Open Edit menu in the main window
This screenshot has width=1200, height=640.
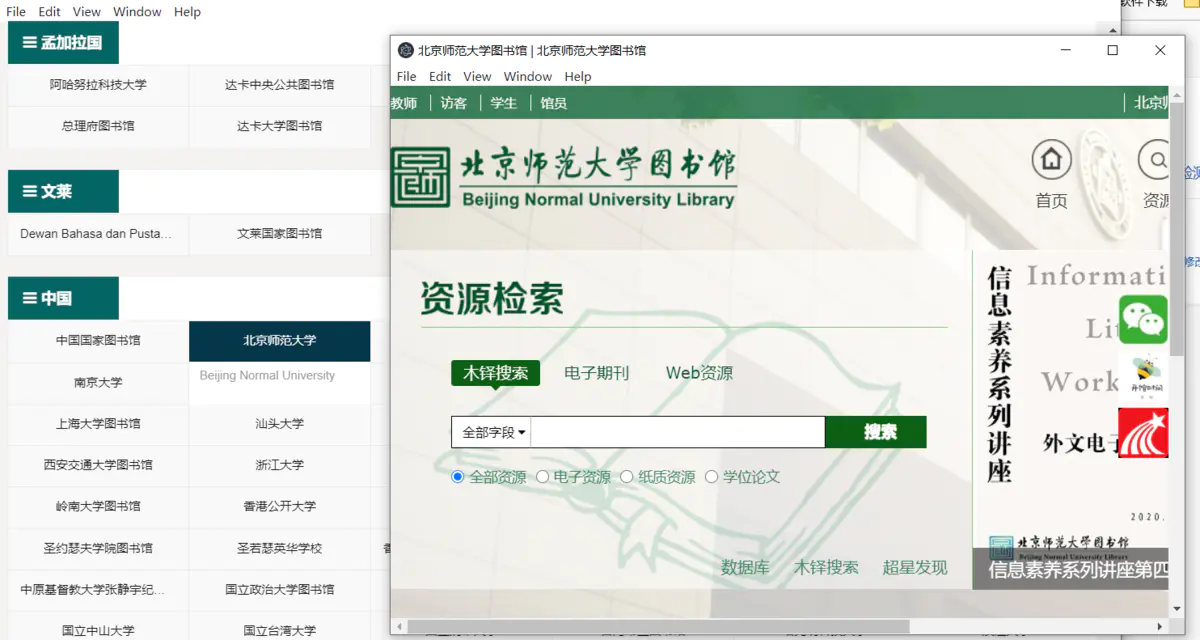[50, 12]
